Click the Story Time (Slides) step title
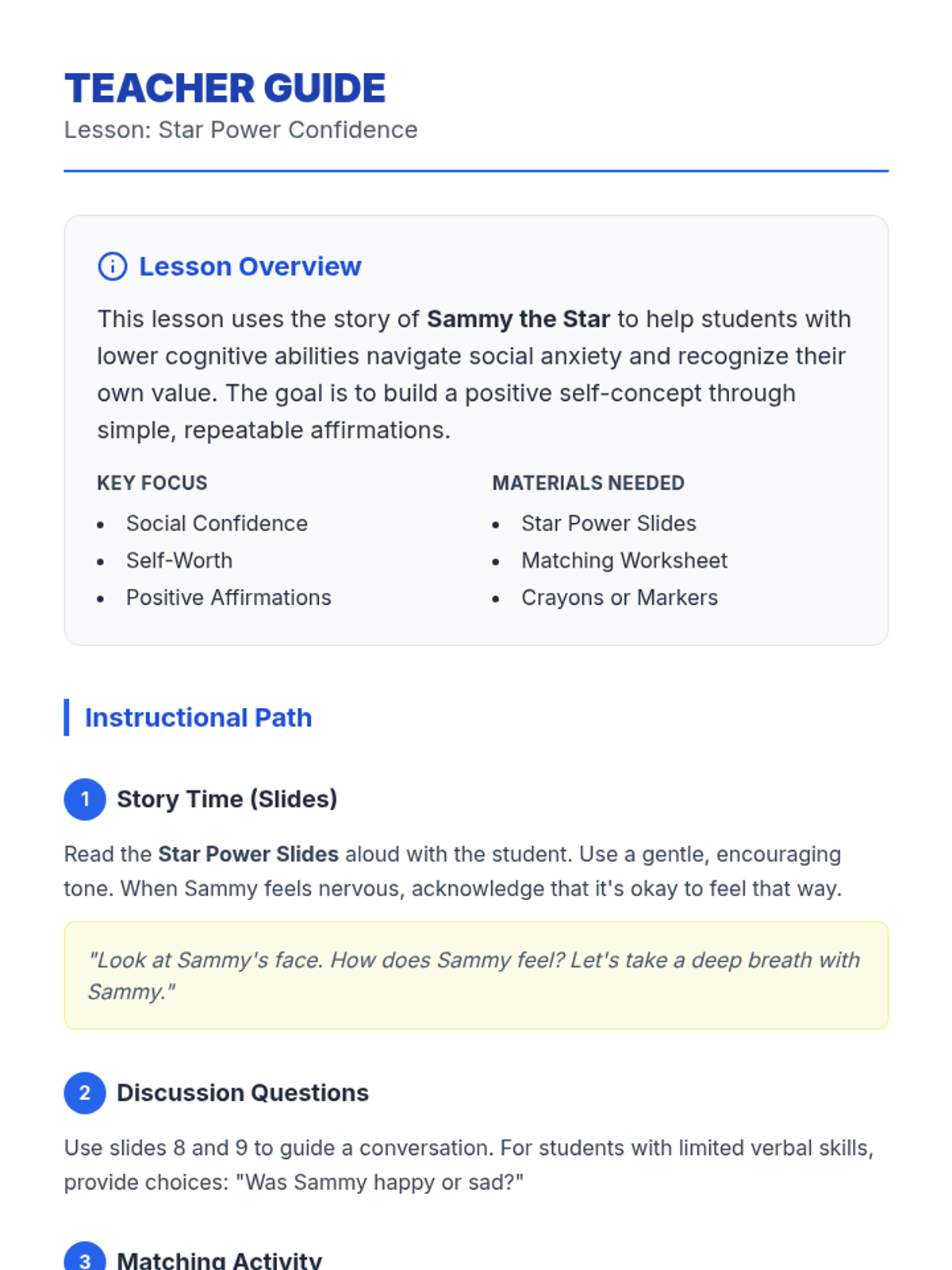This screenshot has width=952, height=1270. point(227,799)
